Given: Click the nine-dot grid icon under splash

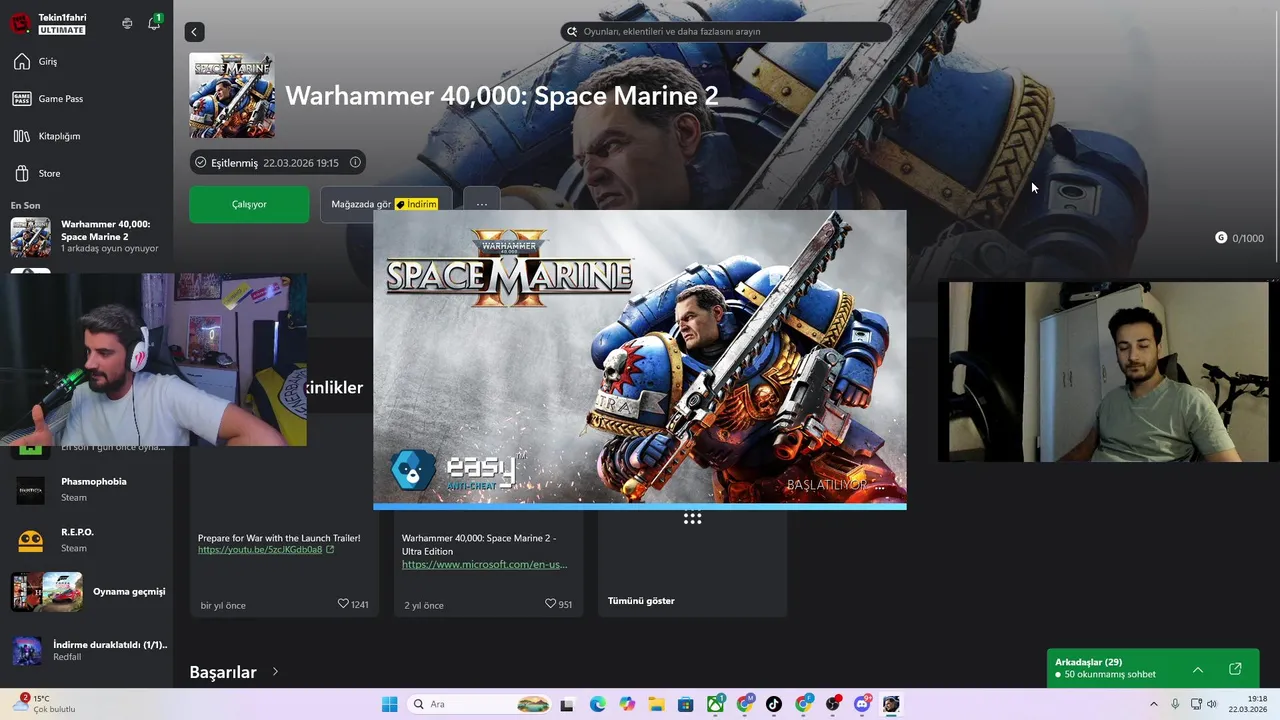Looking at the screenshot, I should (692, 518).
